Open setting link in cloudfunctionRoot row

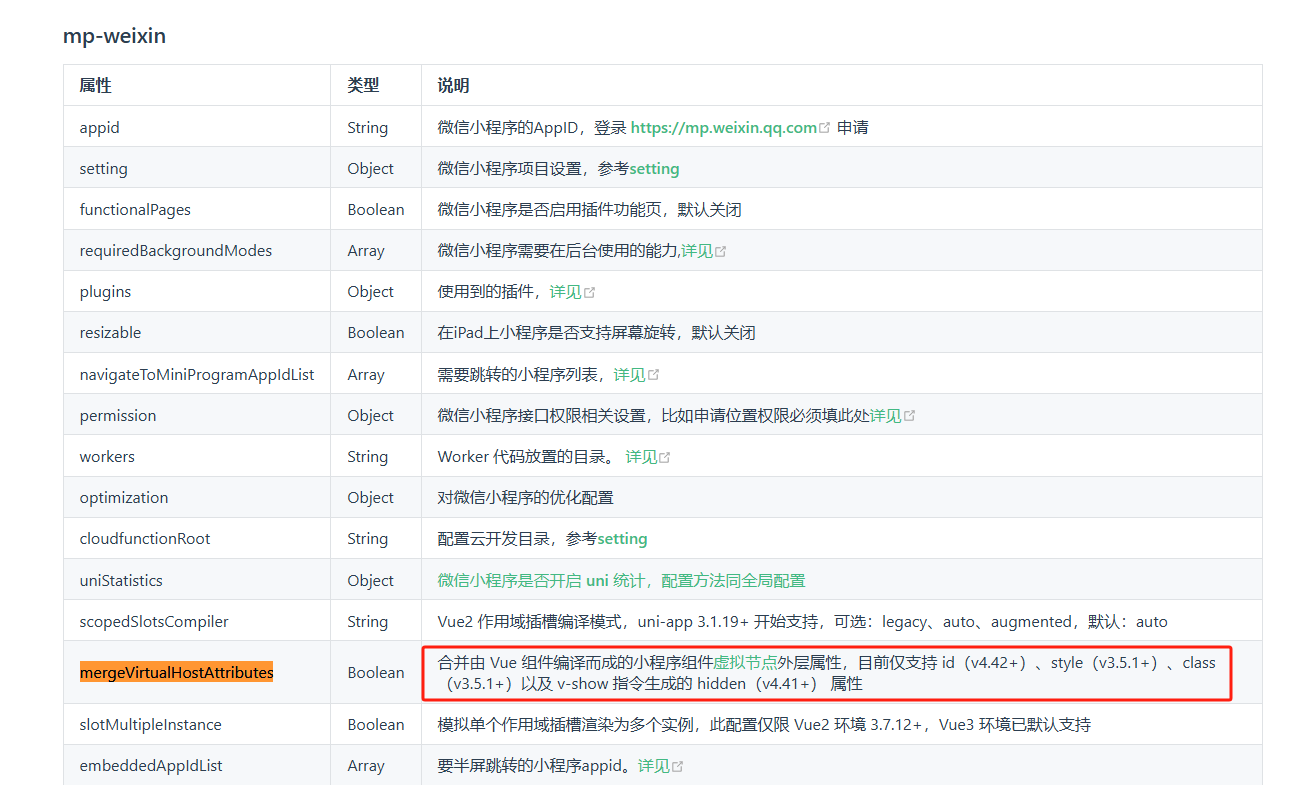[622, 538]
